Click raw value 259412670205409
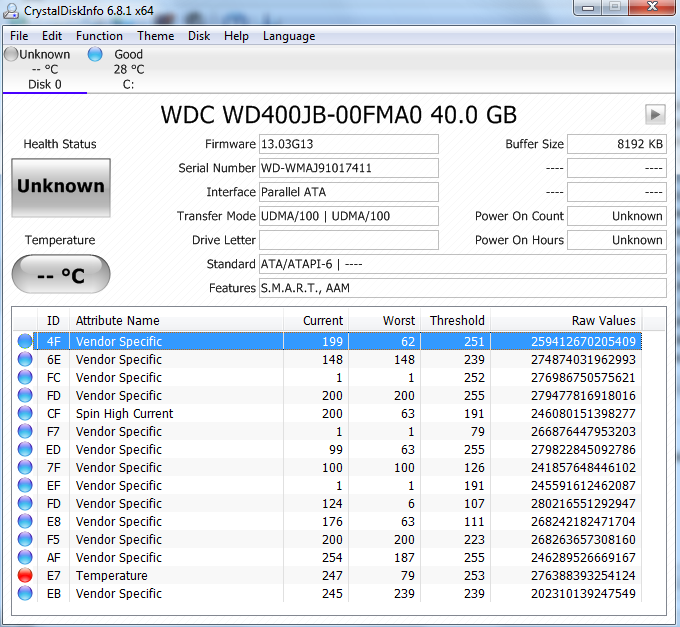The width and height of the screenshot is (680, 627). [583, 342]
